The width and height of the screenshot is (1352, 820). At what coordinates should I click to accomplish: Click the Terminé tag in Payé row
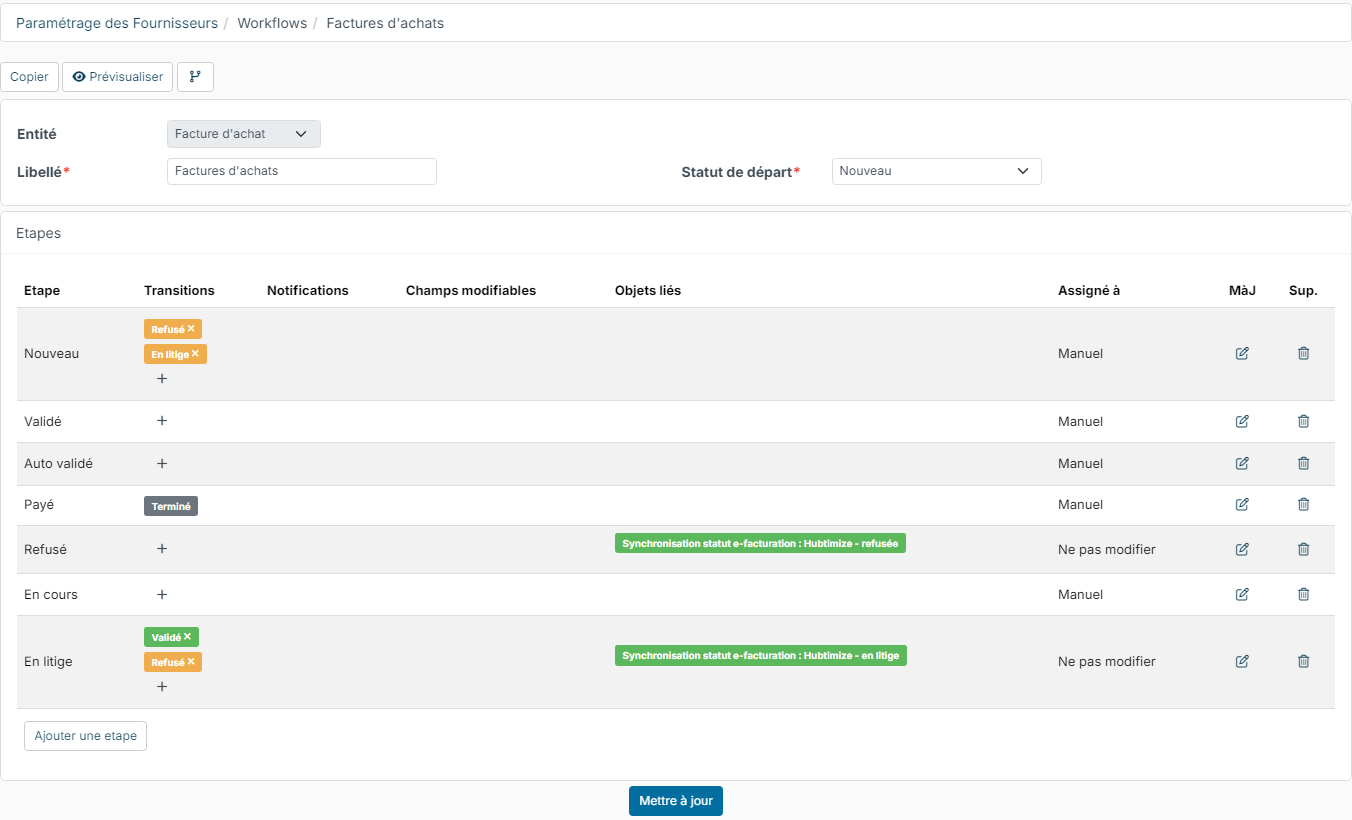point(171,506)
